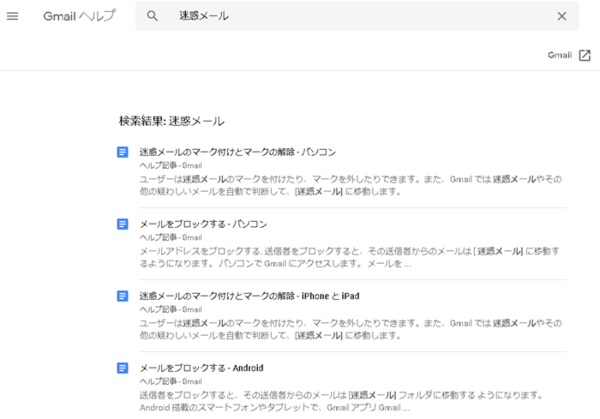This screenshot has height=419, width=600.
Task: Open メールをブロックする - パソコン article
Action: pos(203,224)
